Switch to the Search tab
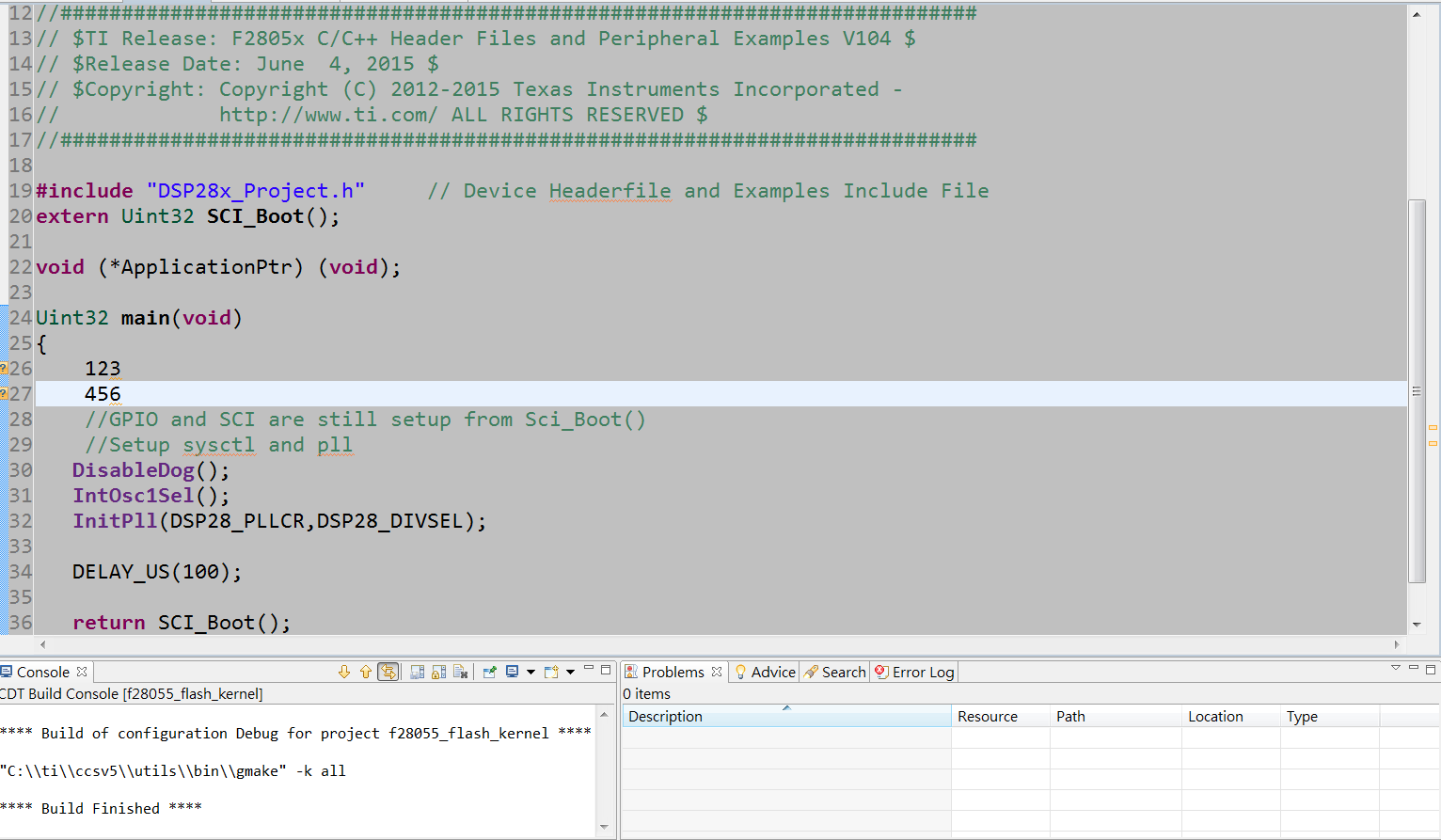Viewport: 1441px width, 840px height. pyautogui.click(x=835, y=672)
